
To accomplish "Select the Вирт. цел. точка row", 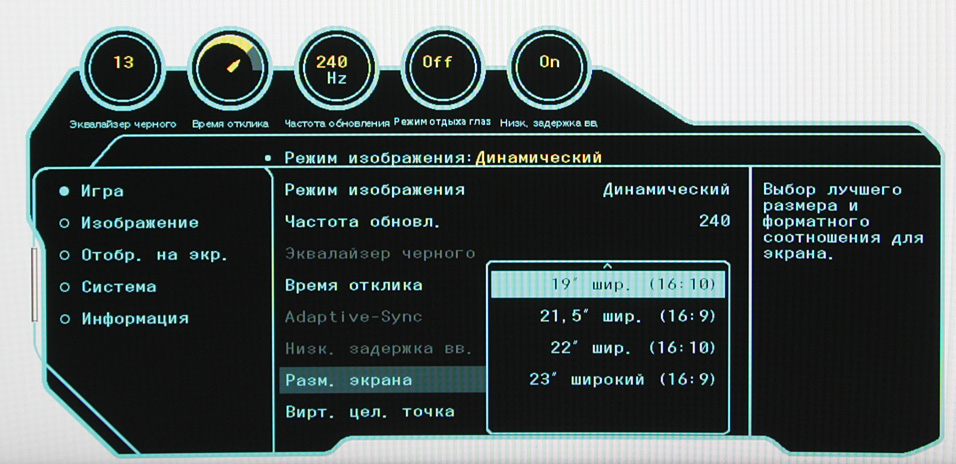I will 370,412.
